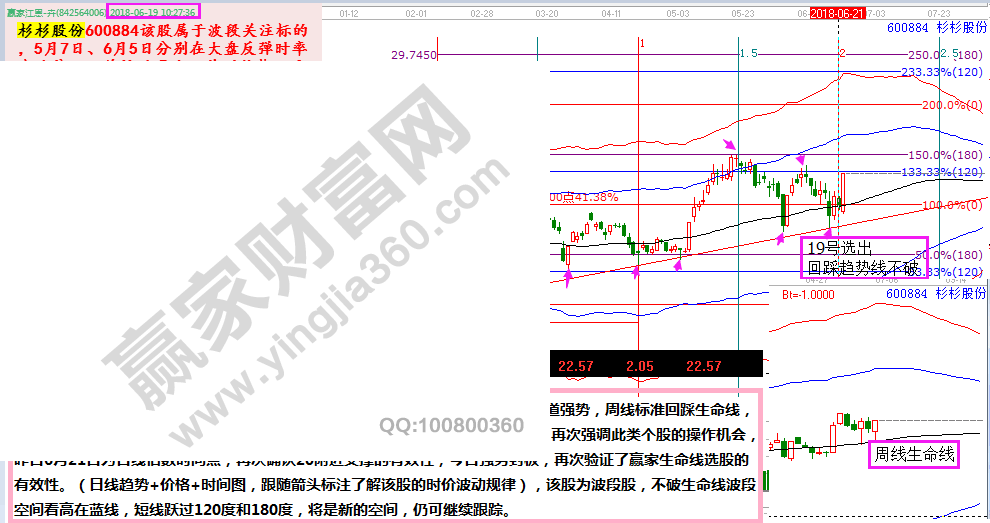Click the red 2018-06-21 date marker
Viewport: 990px width, 523px height.
[x=838, y=13]
